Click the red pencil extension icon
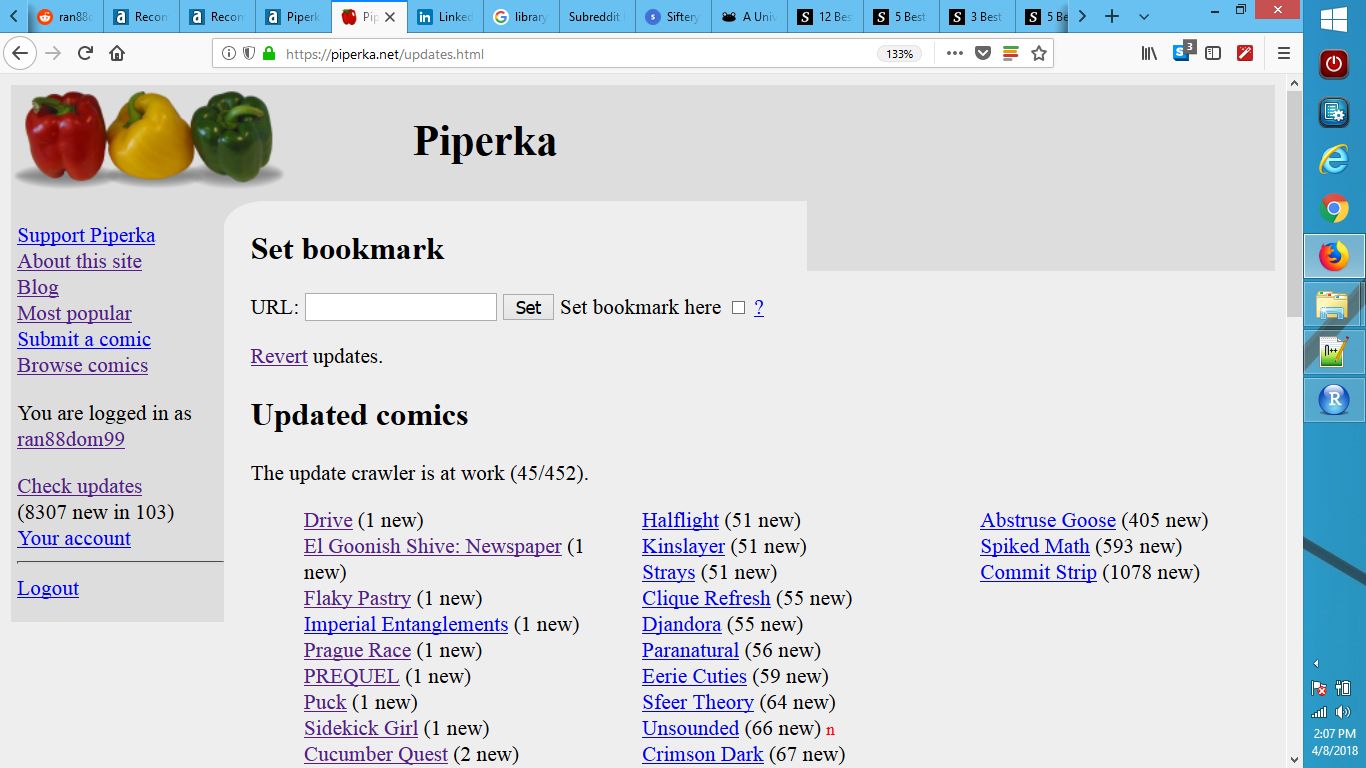1366x768 pixels. (1245, 53)
